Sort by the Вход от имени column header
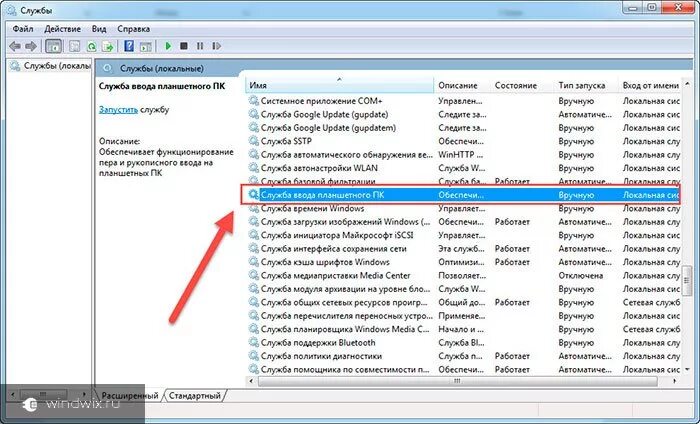The image size is (700, 424). [x=650, y=85]
